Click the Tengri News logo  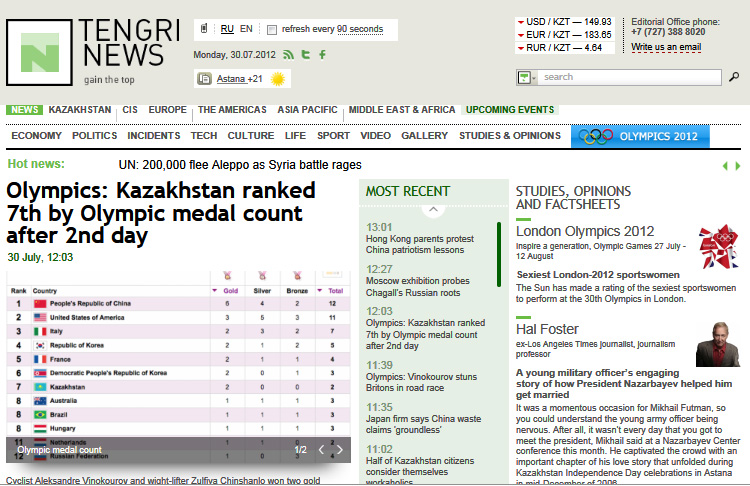(40, 52)
